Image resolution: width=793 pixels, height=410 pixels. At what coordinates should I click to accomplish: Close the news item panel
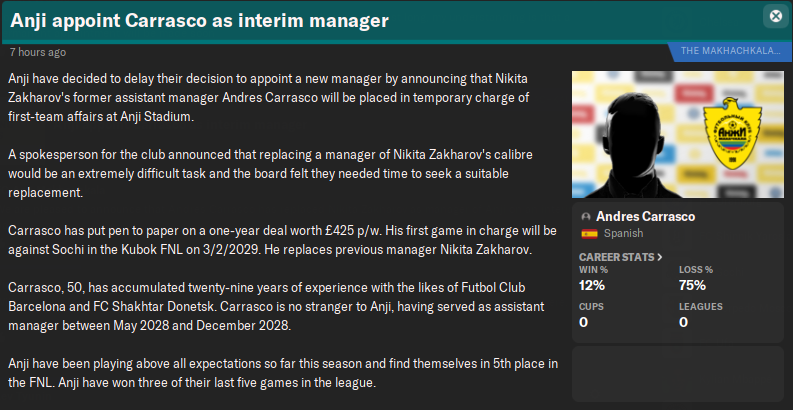click(x=774, y=17)
